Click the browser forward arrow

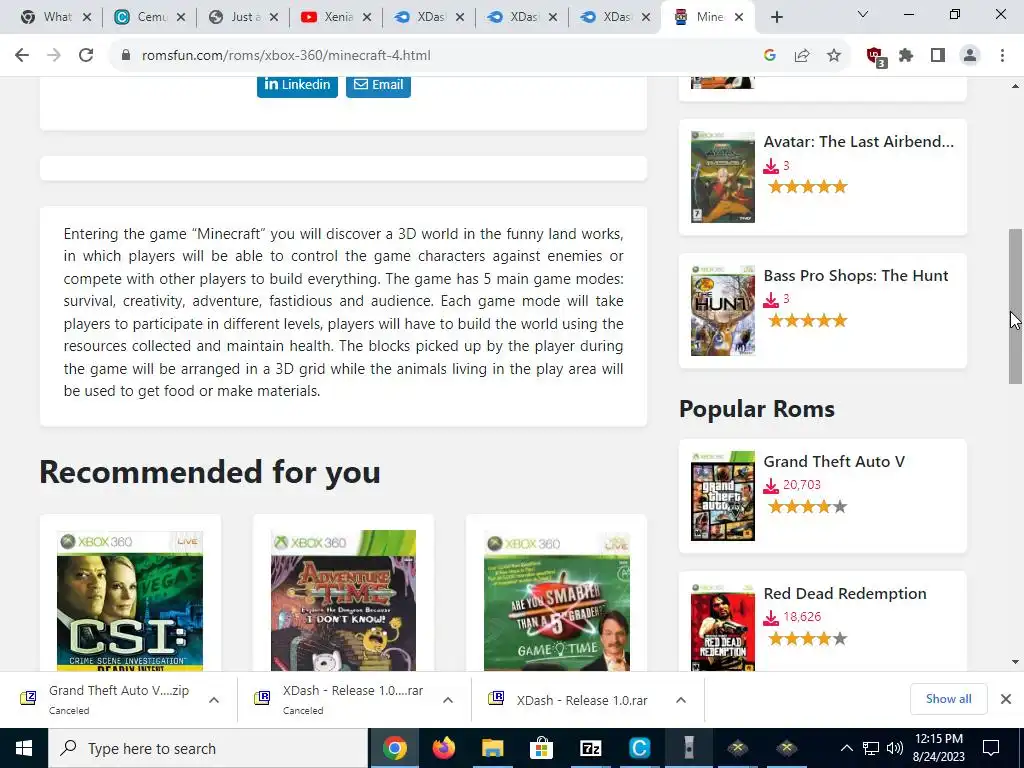pos(54,56)
